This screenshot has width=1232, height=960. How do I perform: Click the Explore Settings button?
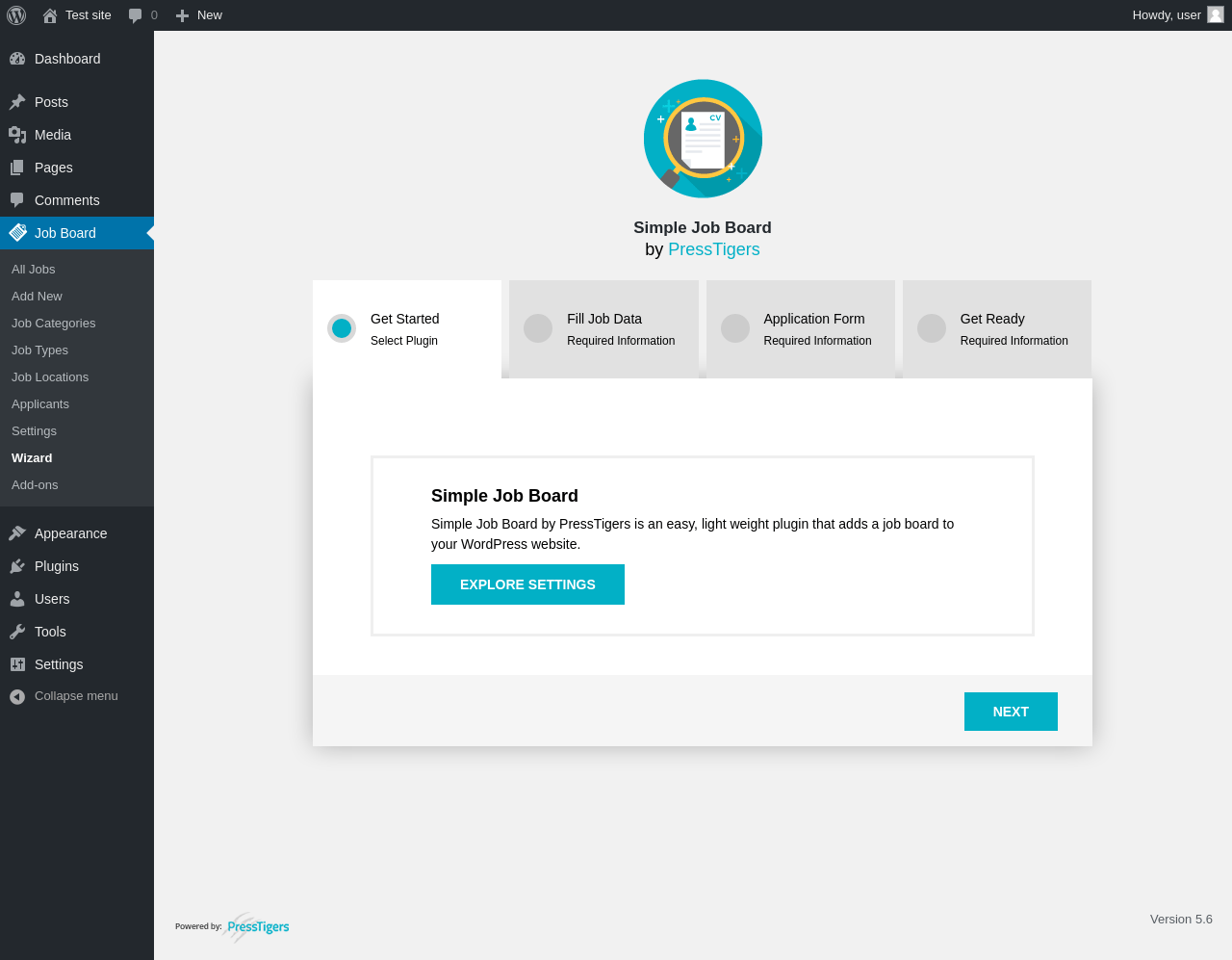click(x=527, y=584)
